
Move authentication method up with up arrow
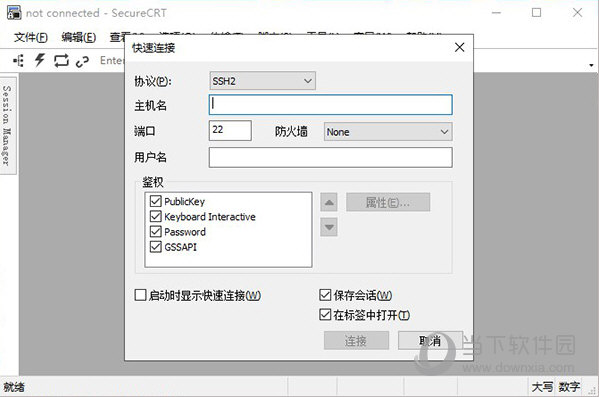tap(329, 202)
